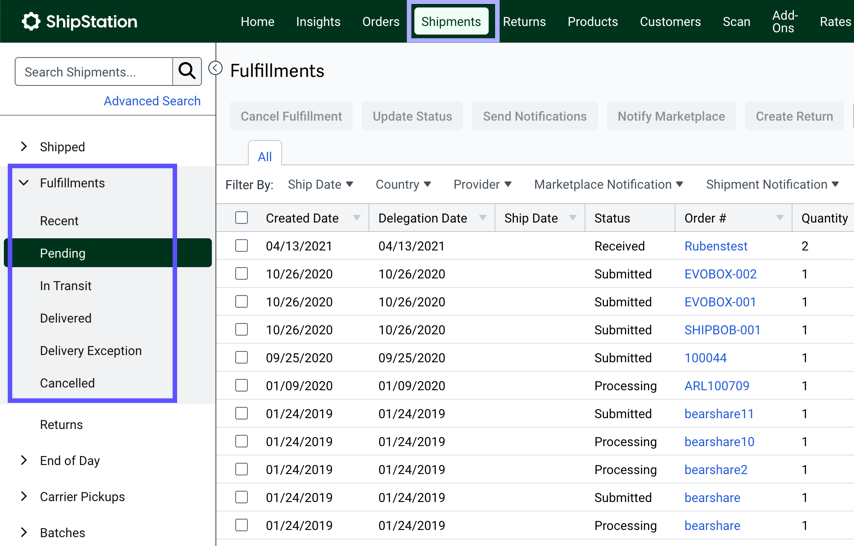Expand the Shipped section chevron
The width and height of the screenshot is (854, 546).
pyautogui.click(x=23, y=147)
